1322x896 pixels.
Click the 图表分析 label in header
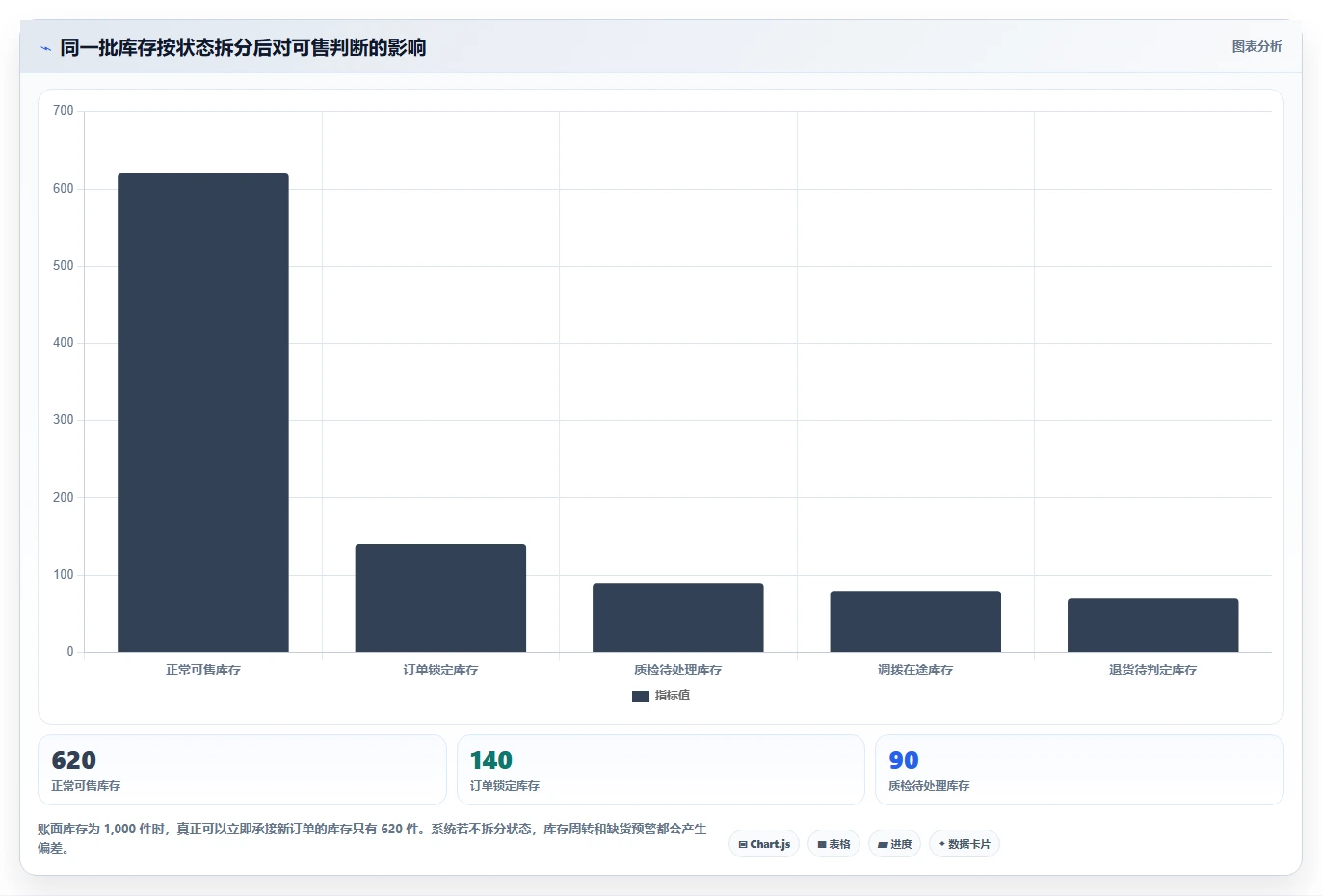click(1256, 46)
